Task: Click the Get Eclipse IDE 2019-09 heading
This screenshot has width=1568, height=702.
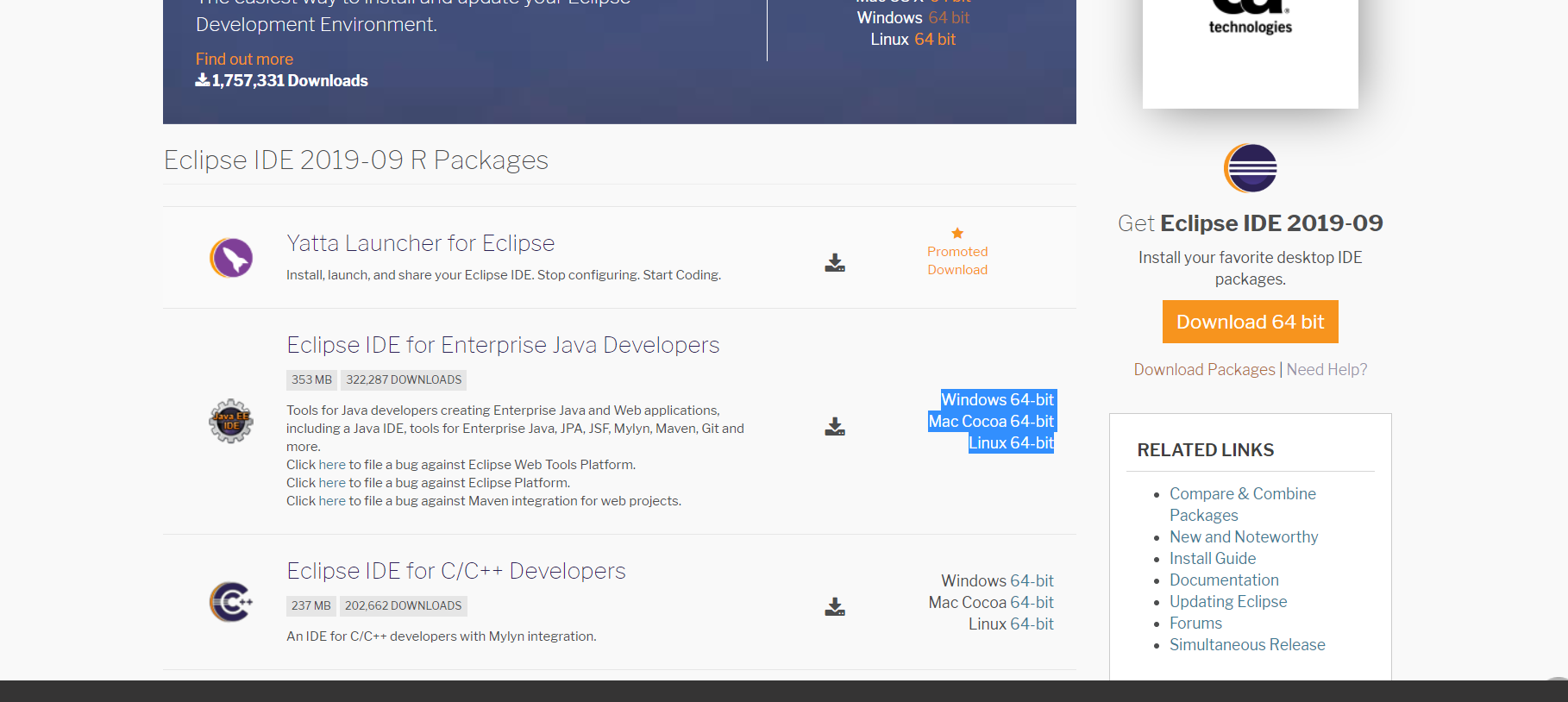Action: tap(1251, 223)
